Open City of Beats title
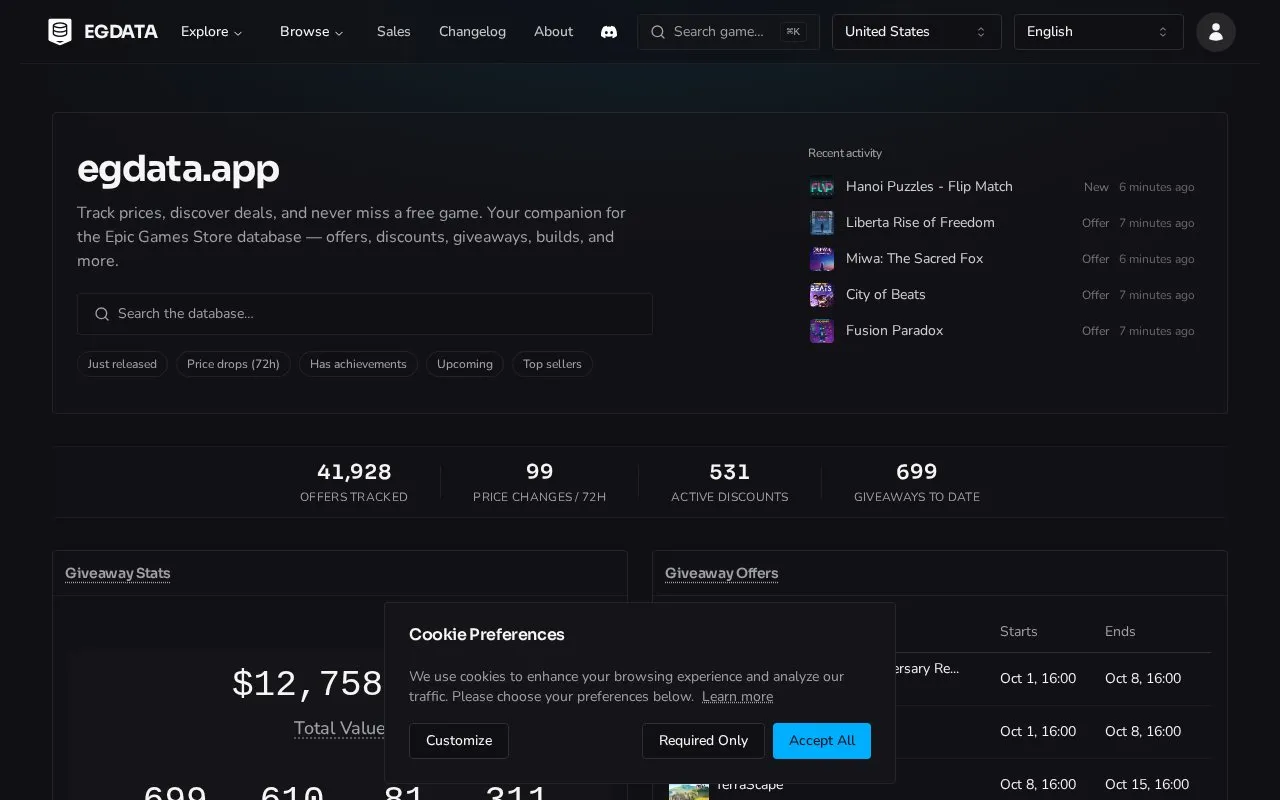 pos(886,295)
